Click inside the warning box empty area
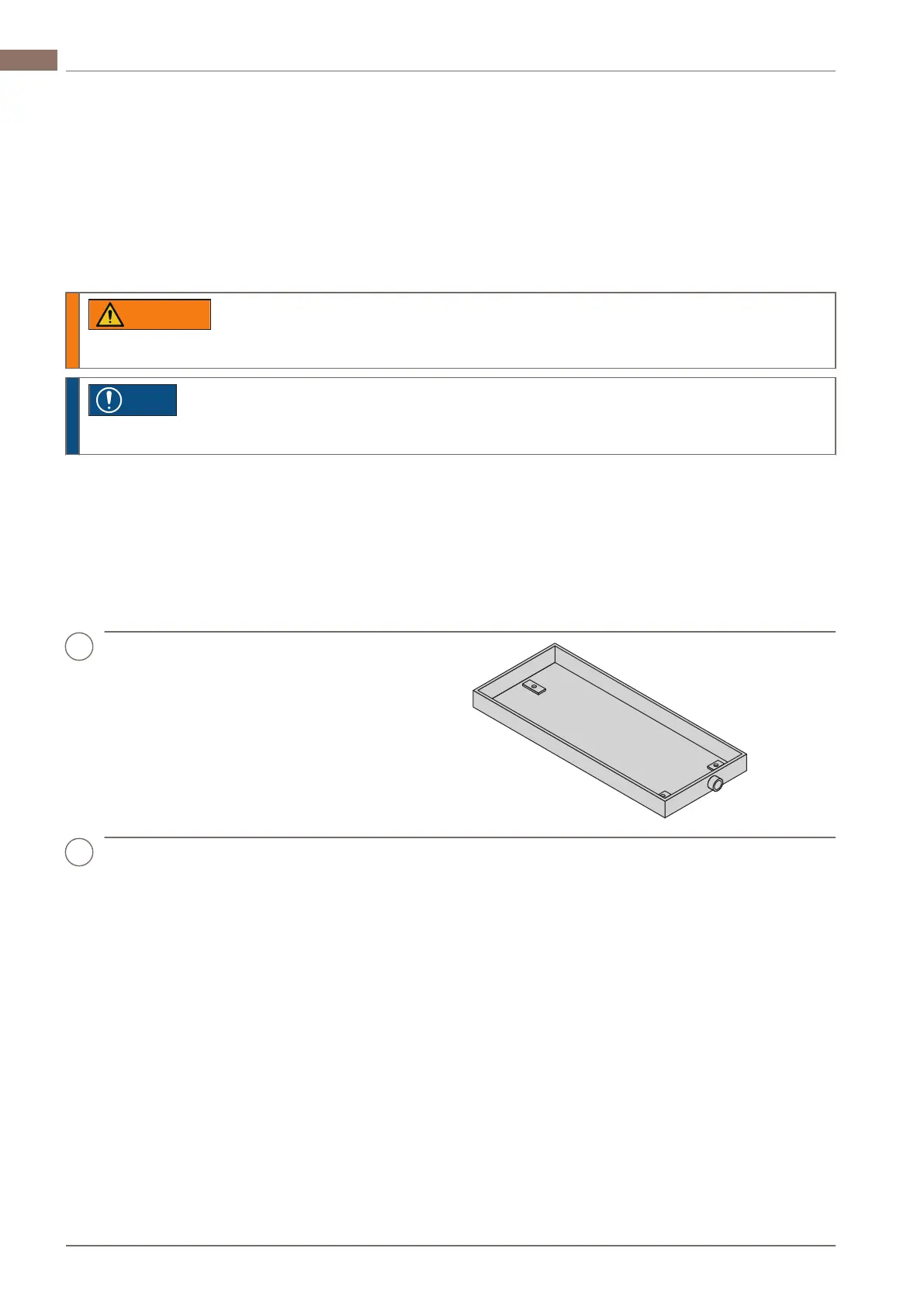 520,331
